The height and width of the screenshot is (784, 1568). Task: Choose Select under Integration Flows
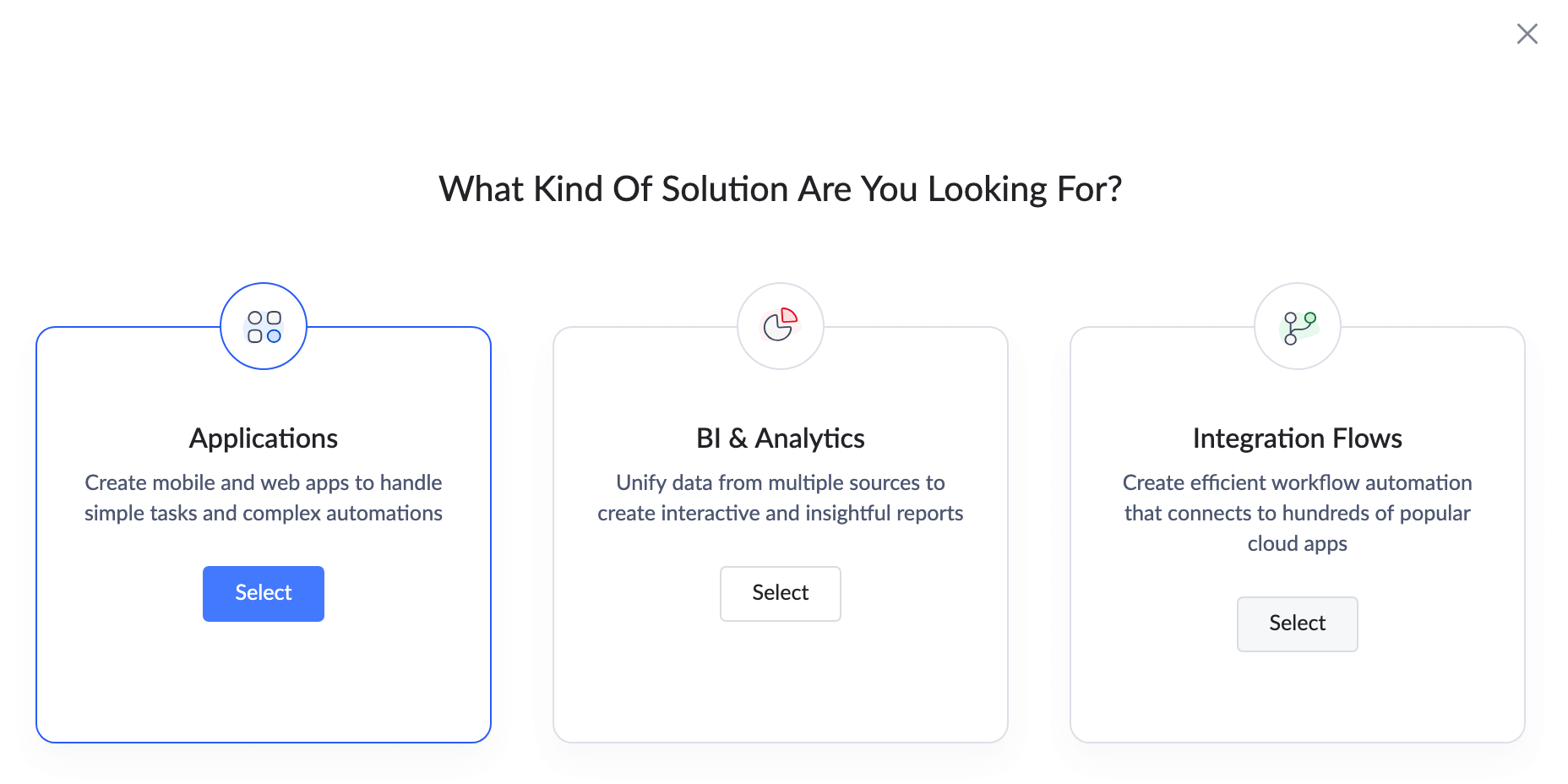tap(1298, 623)
